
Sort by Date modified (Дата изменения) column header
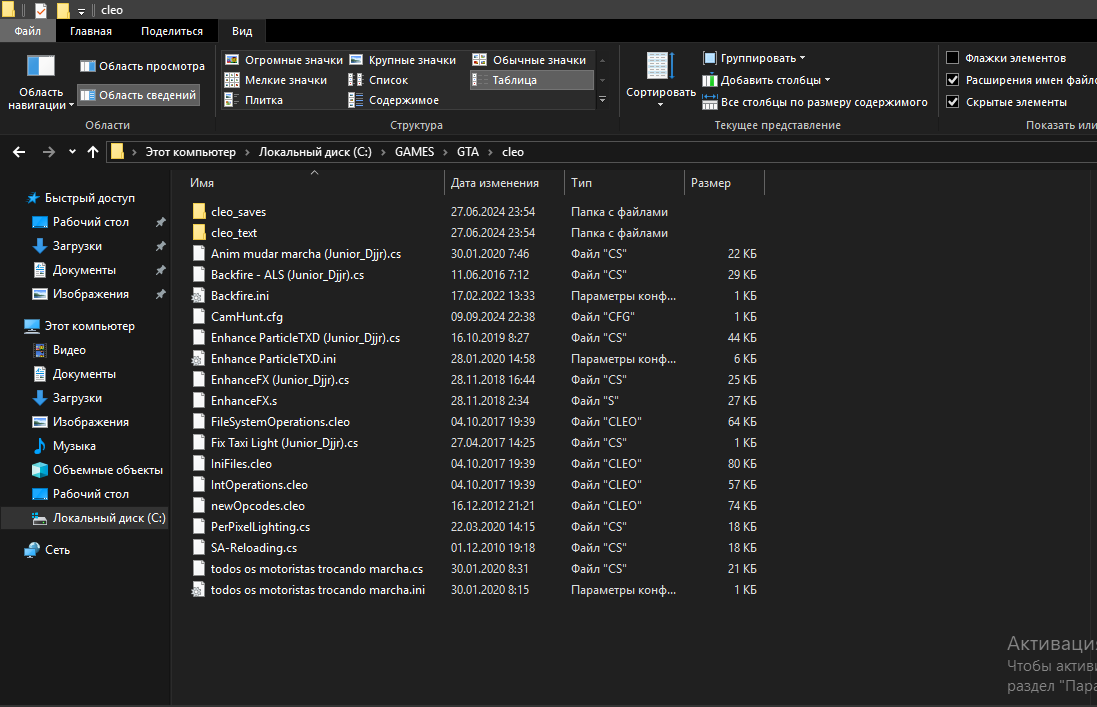[x=494, y=183]
